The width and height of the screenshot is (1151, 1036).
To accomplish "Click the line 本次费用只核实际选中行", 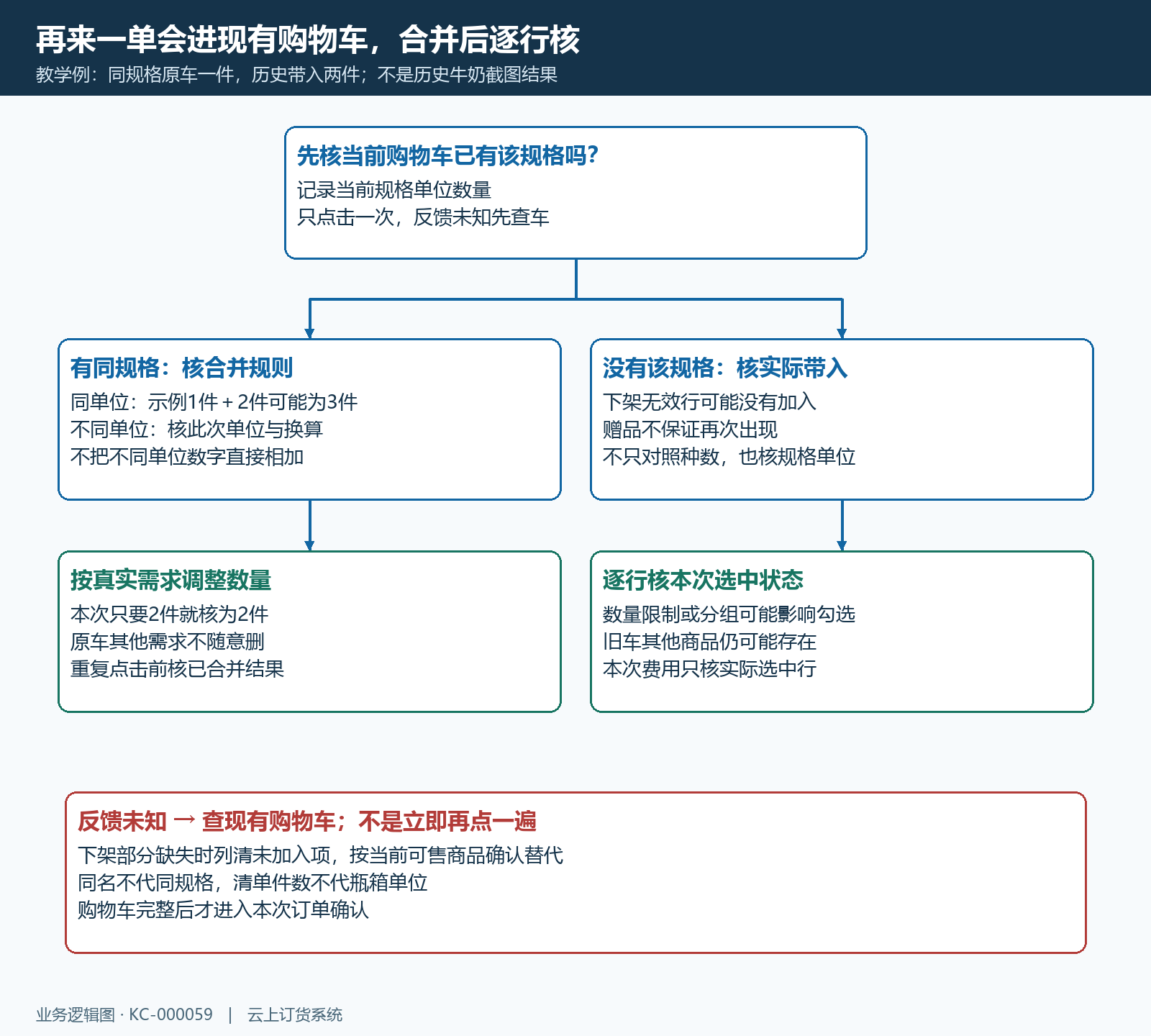I will coord(709,669).
